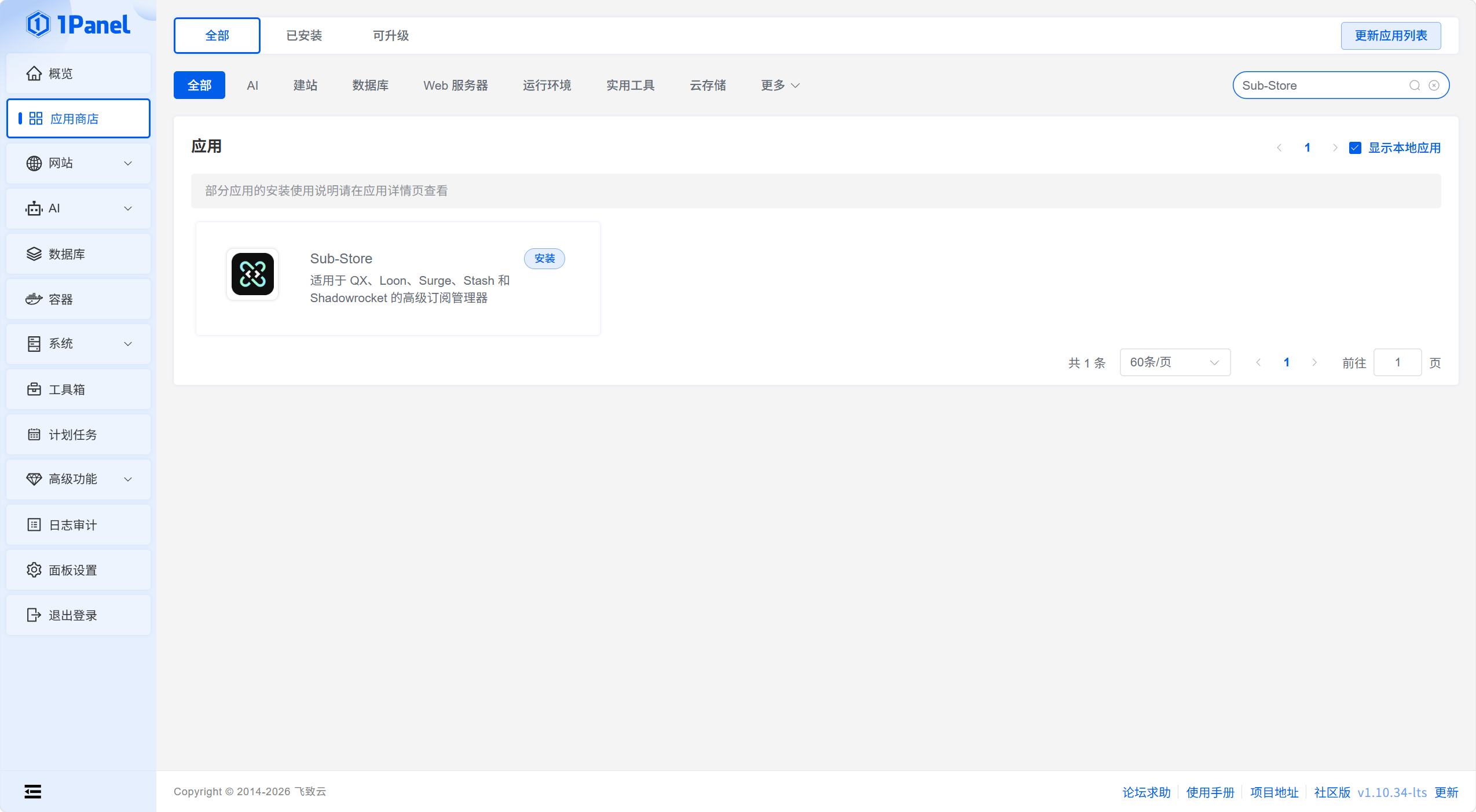The image size is (1476, 812).
Task: Toggle 显示本地应用 checkbox
Action: tap(1355, 148)
